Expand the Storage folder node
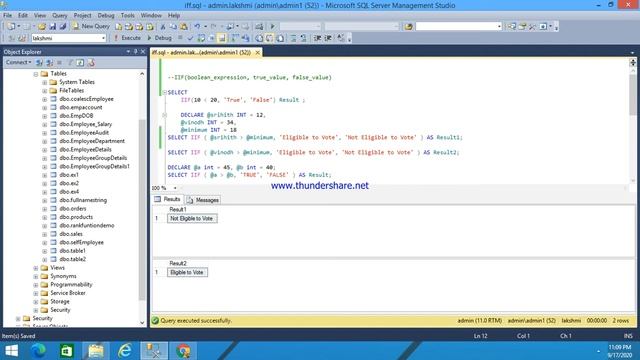 (36, 302)
